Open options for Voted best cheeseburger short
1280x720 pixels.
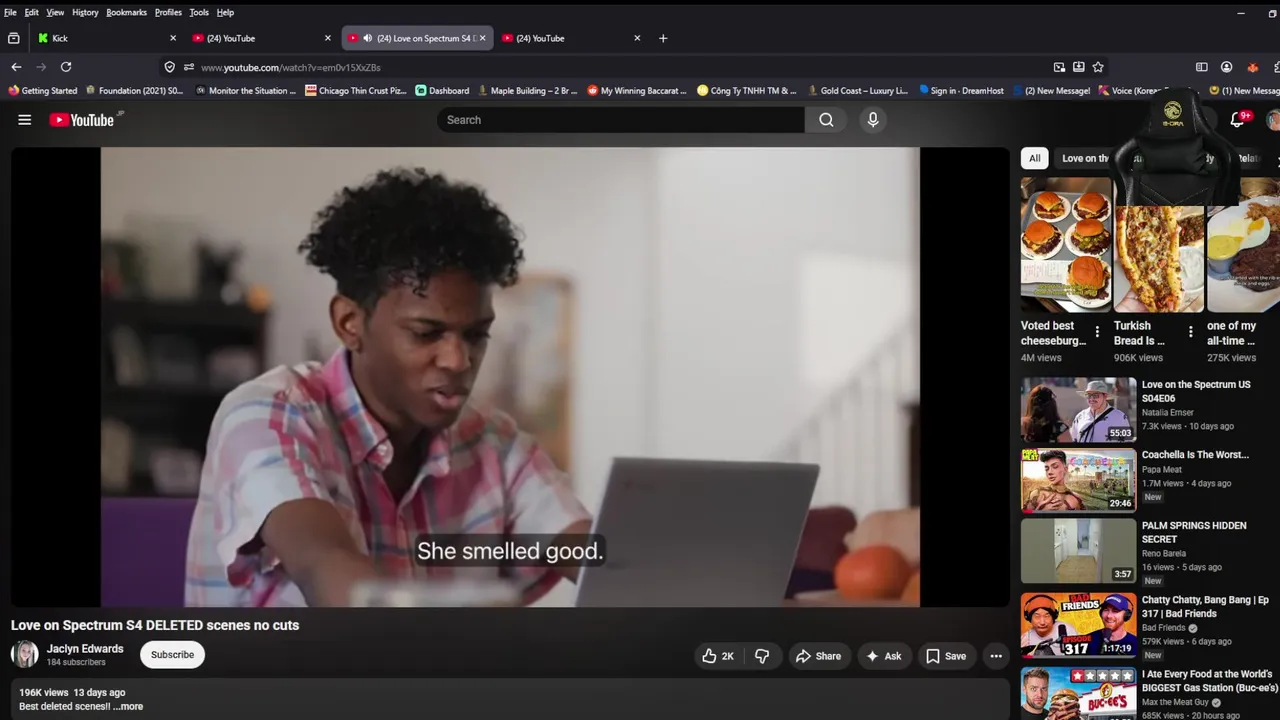pos(1097,331)
